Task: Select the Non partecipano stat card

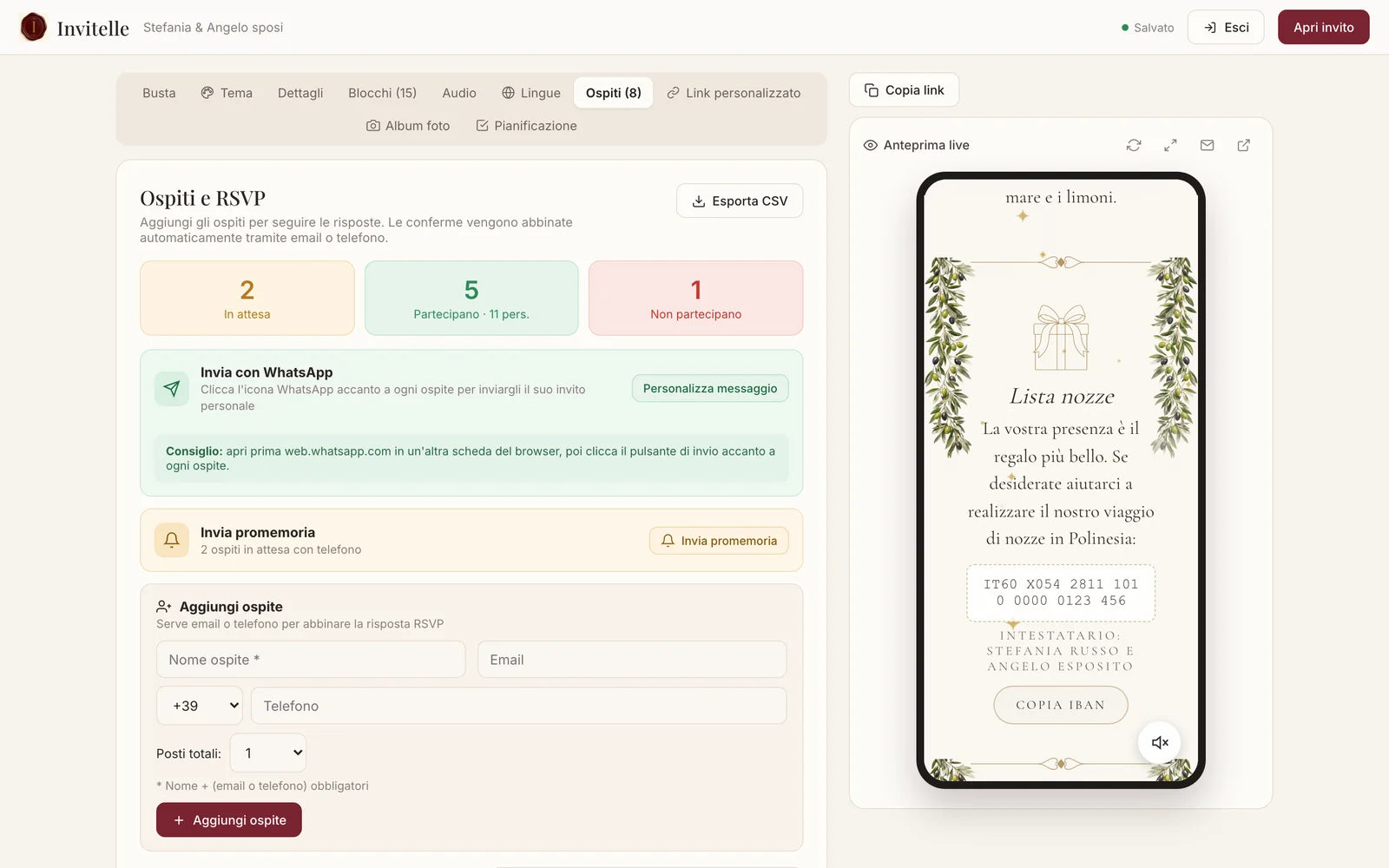Action: [x=696, y=298]
